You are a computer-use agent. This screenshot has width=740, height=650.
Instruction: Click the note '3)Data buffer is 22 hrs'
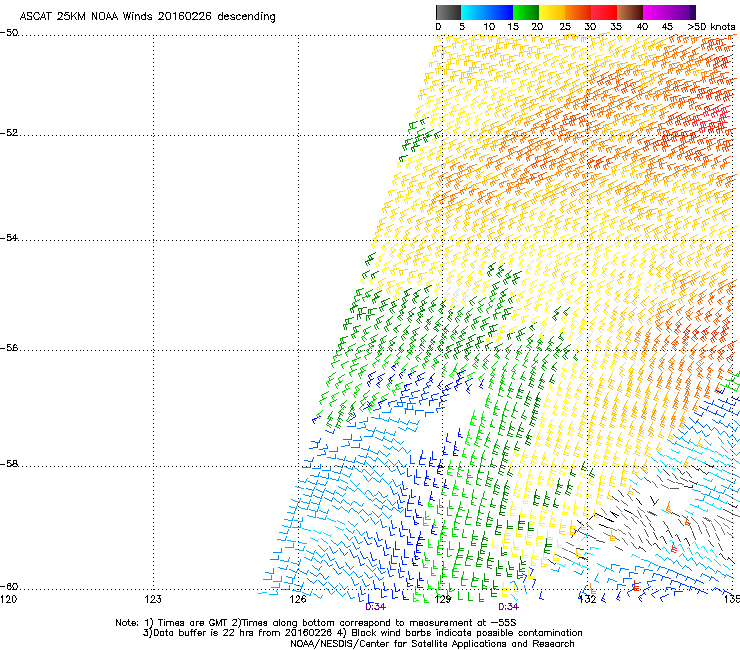pyautogui.click(x=362, y=633)
